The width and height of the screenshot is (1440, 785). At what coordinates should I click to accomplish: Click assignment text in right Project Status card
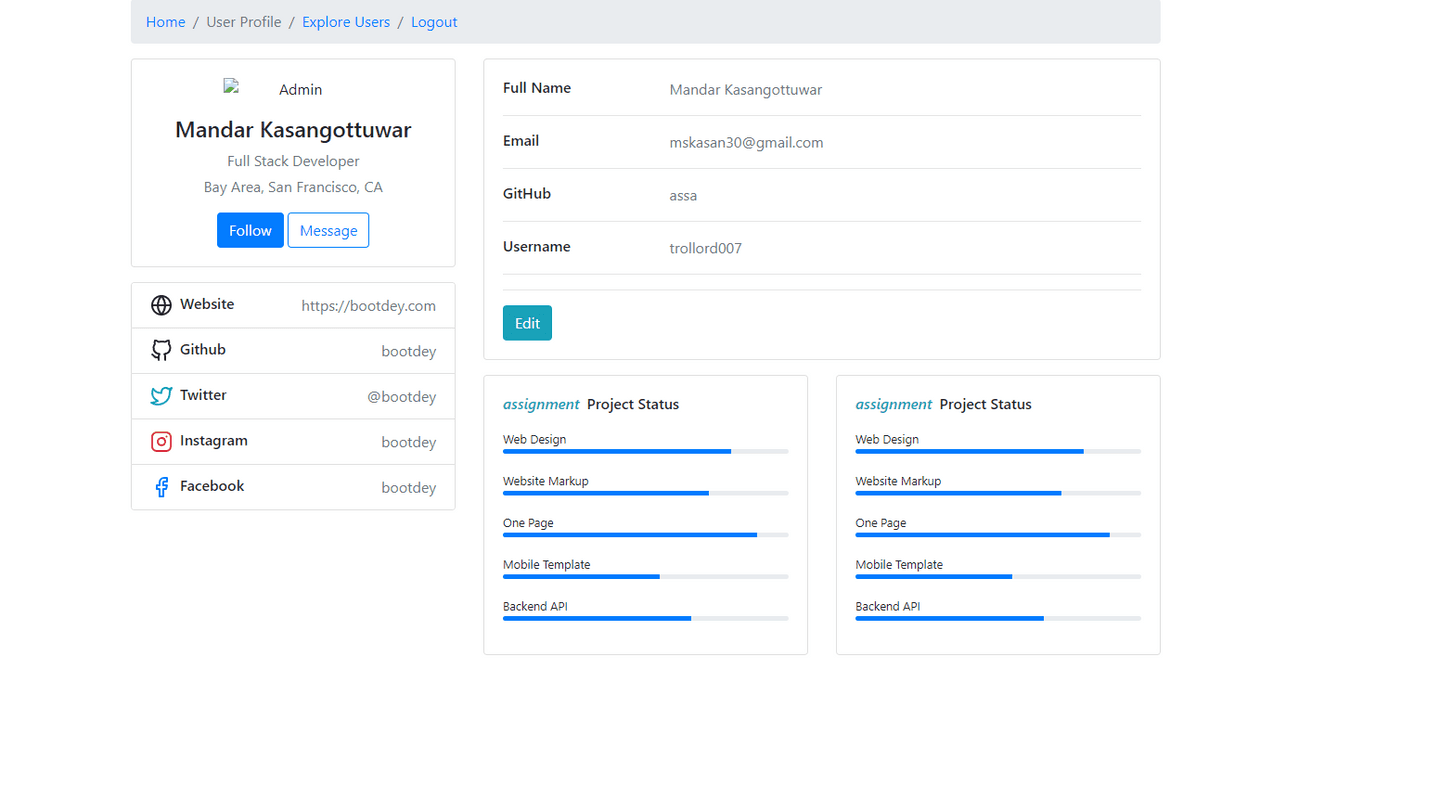point(894,404)
